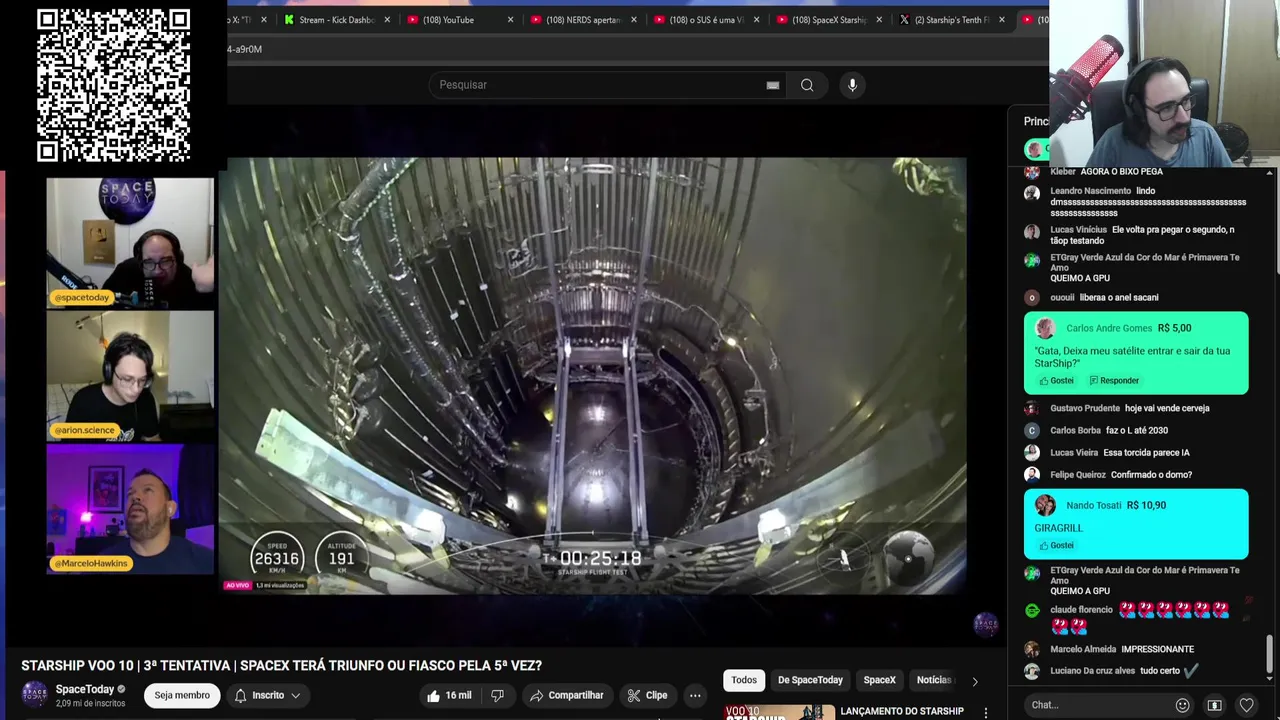Viewport: 1280px width, 720px height.
Task: Click Luciano Da cruz alves's chat avatar
Action: [1032, 671]
